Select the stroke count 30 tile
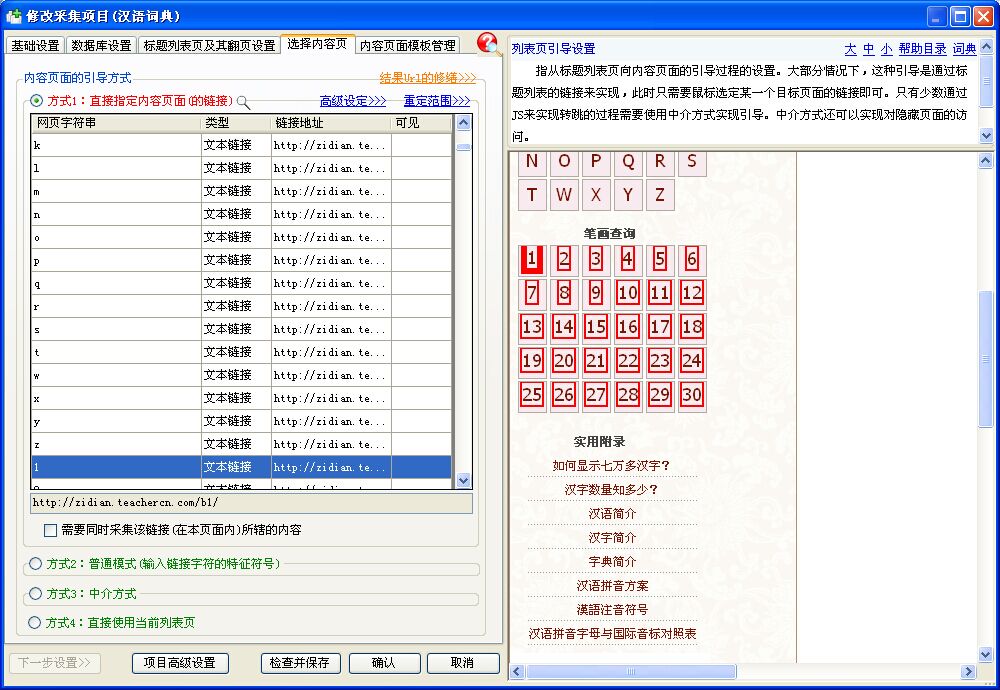The height and width of the screenshot is (690, 1000). (x=692, y=395)
